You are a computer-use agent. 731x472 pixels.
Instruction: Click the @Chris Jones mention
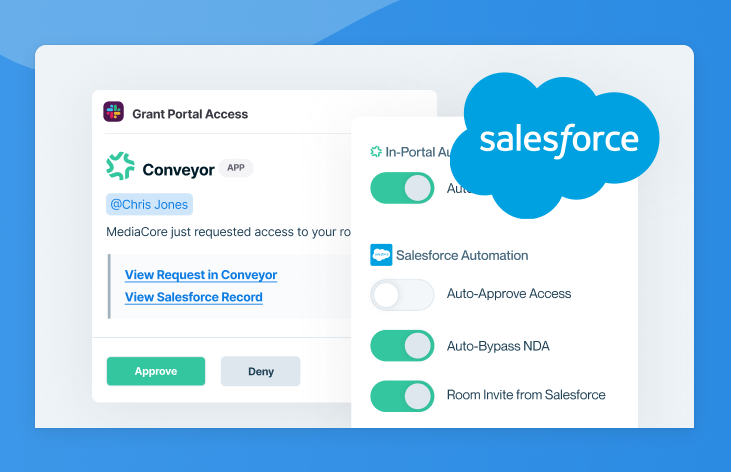coord(149,204)
